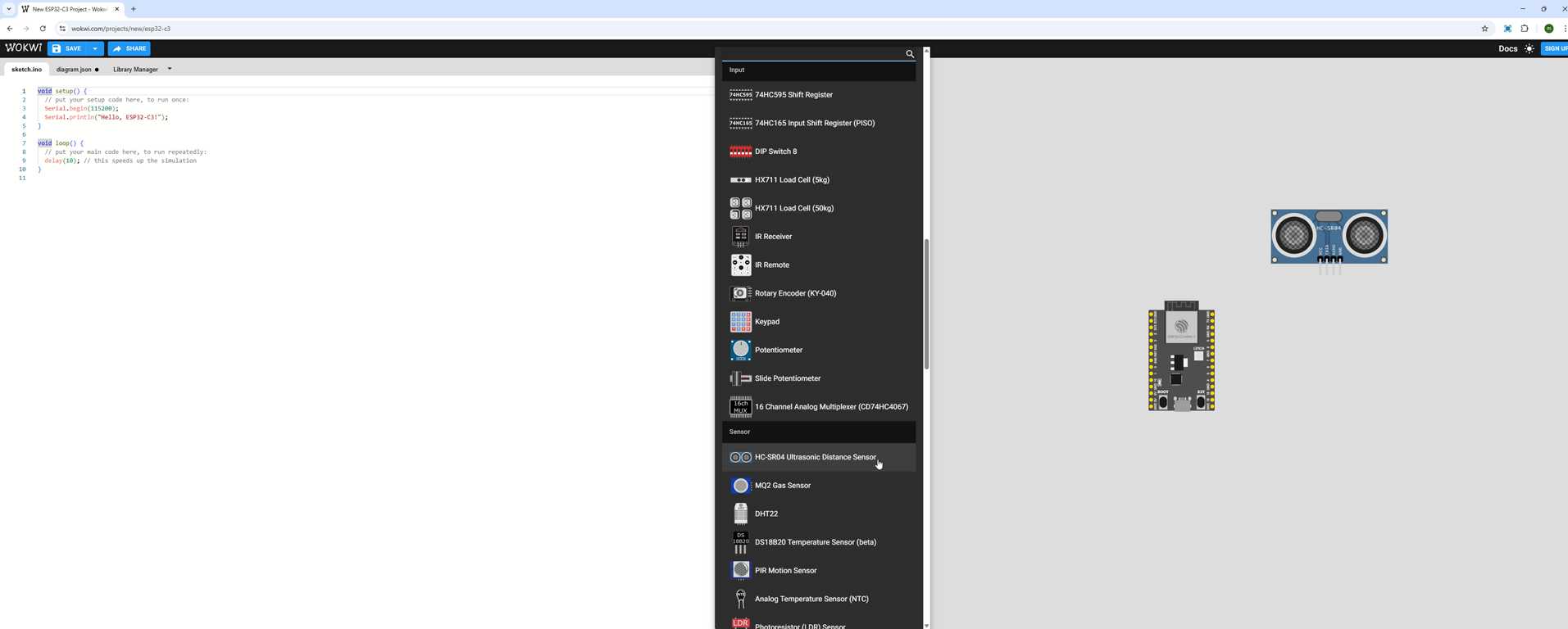
Task: Add the Slide Potentiometer icon
Action: coord(740,378)
